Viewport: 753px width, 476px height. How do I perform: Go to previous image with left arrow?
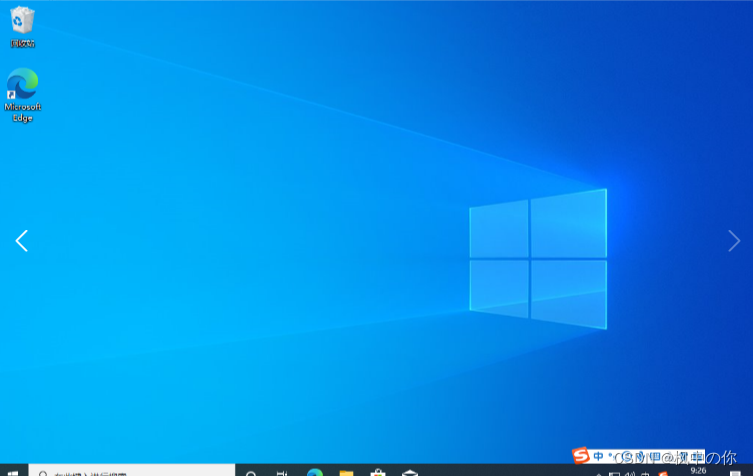(22, 241)
